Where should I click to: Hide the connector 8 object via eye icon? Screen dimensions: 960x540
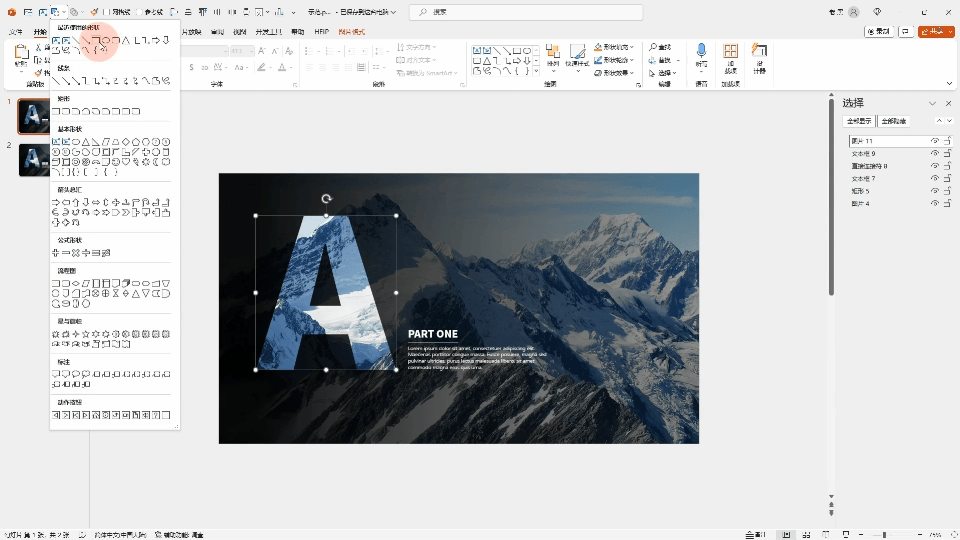point(935,166)
